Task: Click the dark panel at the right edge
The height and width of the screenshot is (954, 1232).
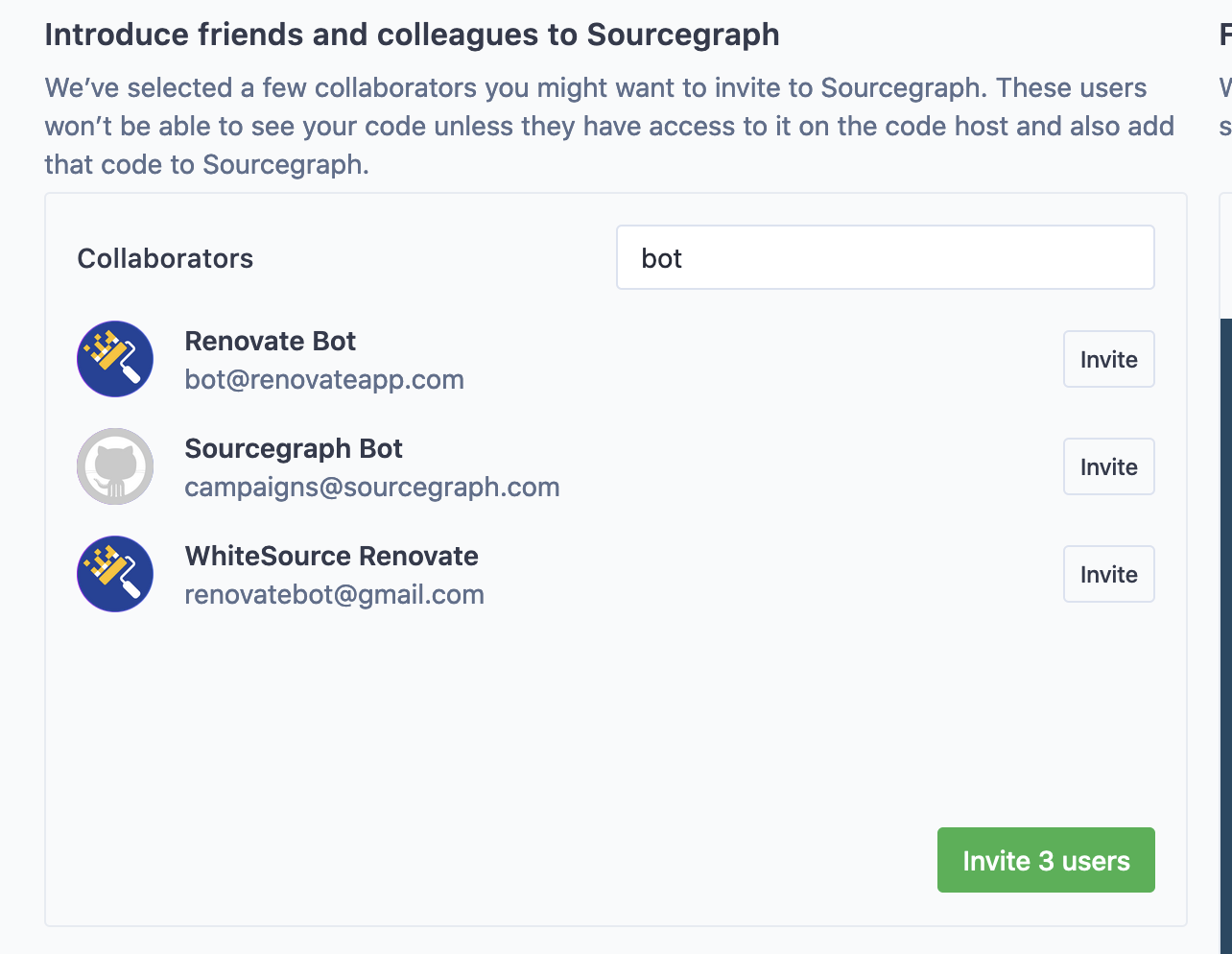Action: [x=1226, y=633]
